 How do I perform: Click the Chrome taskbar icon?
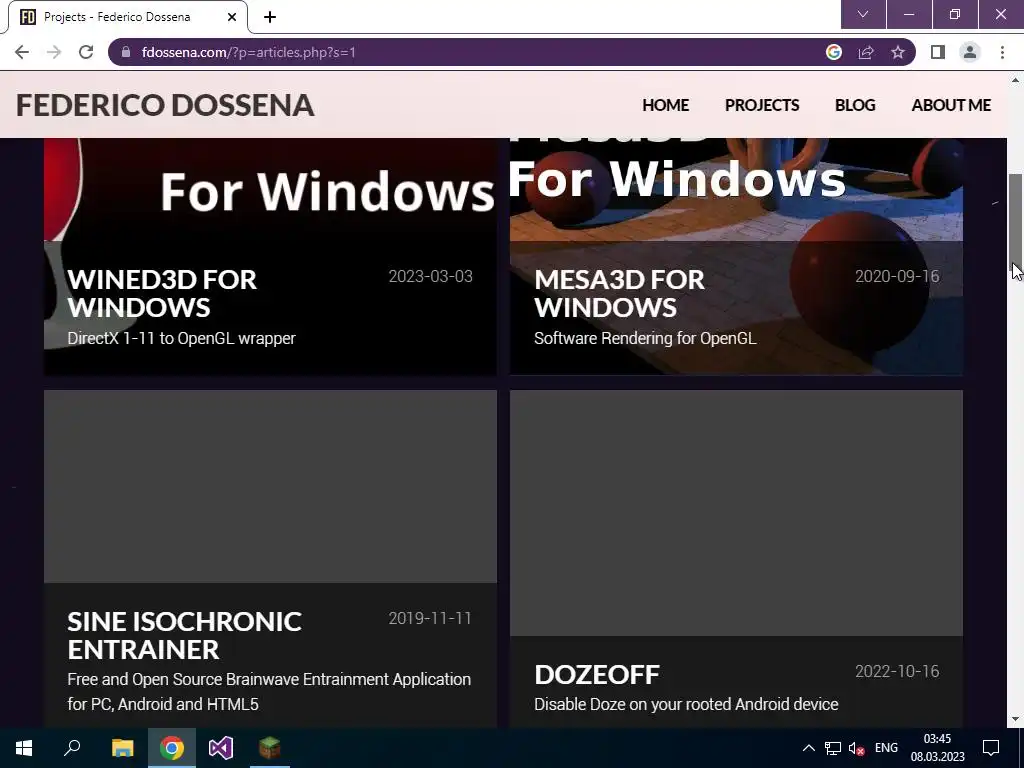(172, 748)
